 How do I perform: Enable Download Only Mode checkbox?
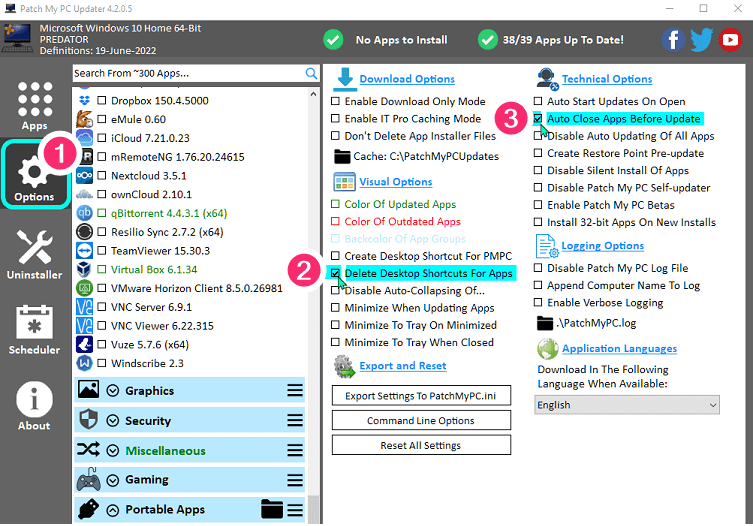click(335, 101)
